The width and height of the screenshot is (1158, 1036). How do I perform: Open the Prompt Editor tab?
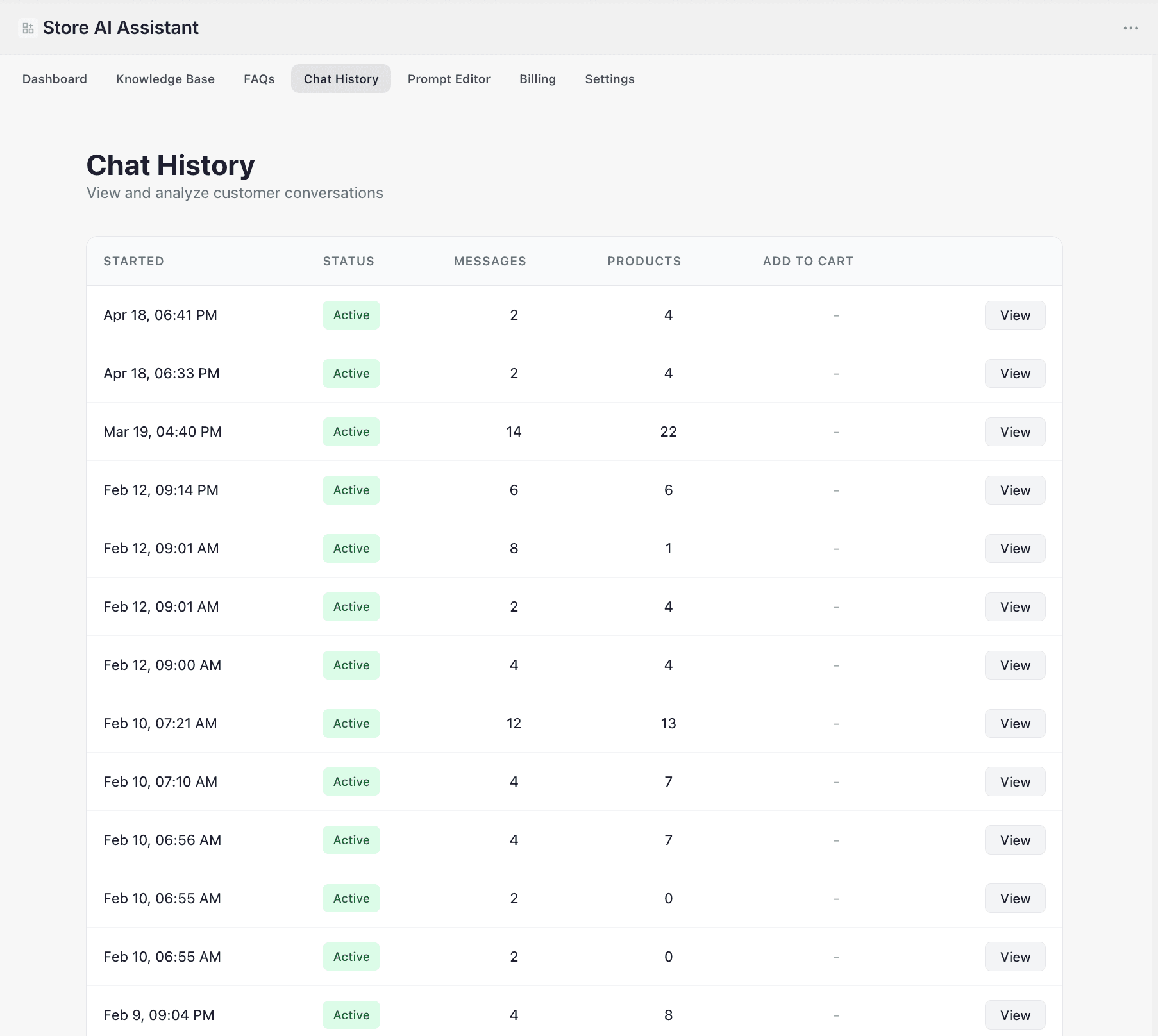point(449,79)
